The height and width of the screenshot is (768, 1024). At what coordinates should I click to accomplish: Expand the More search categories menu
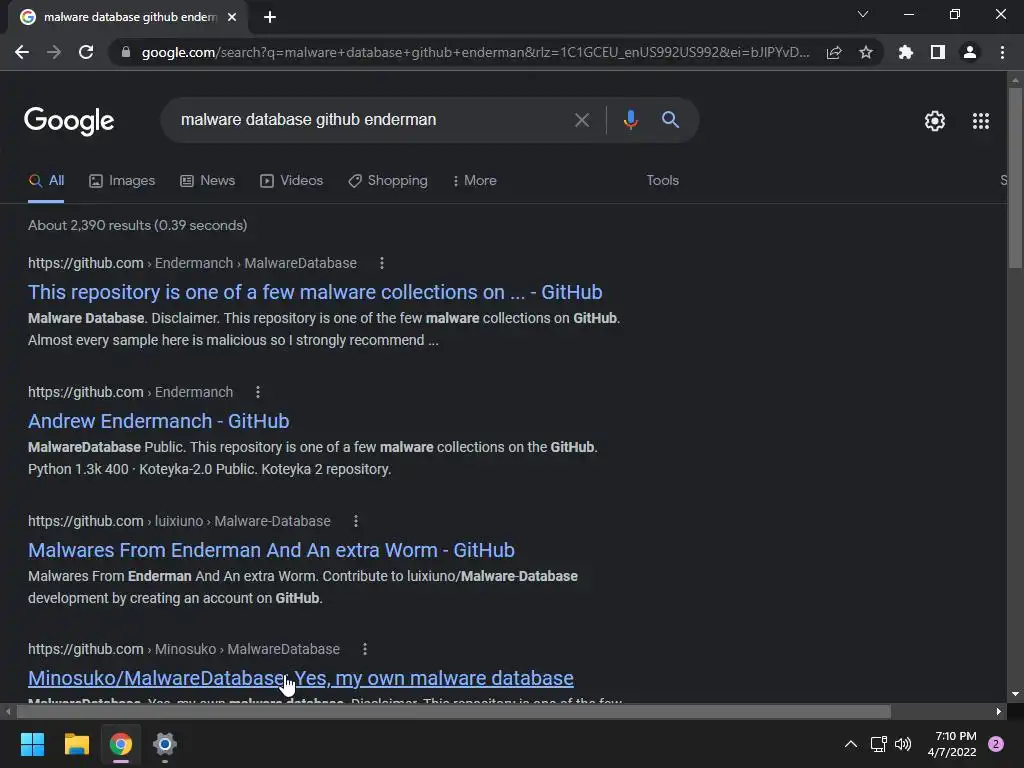(475, 181)
